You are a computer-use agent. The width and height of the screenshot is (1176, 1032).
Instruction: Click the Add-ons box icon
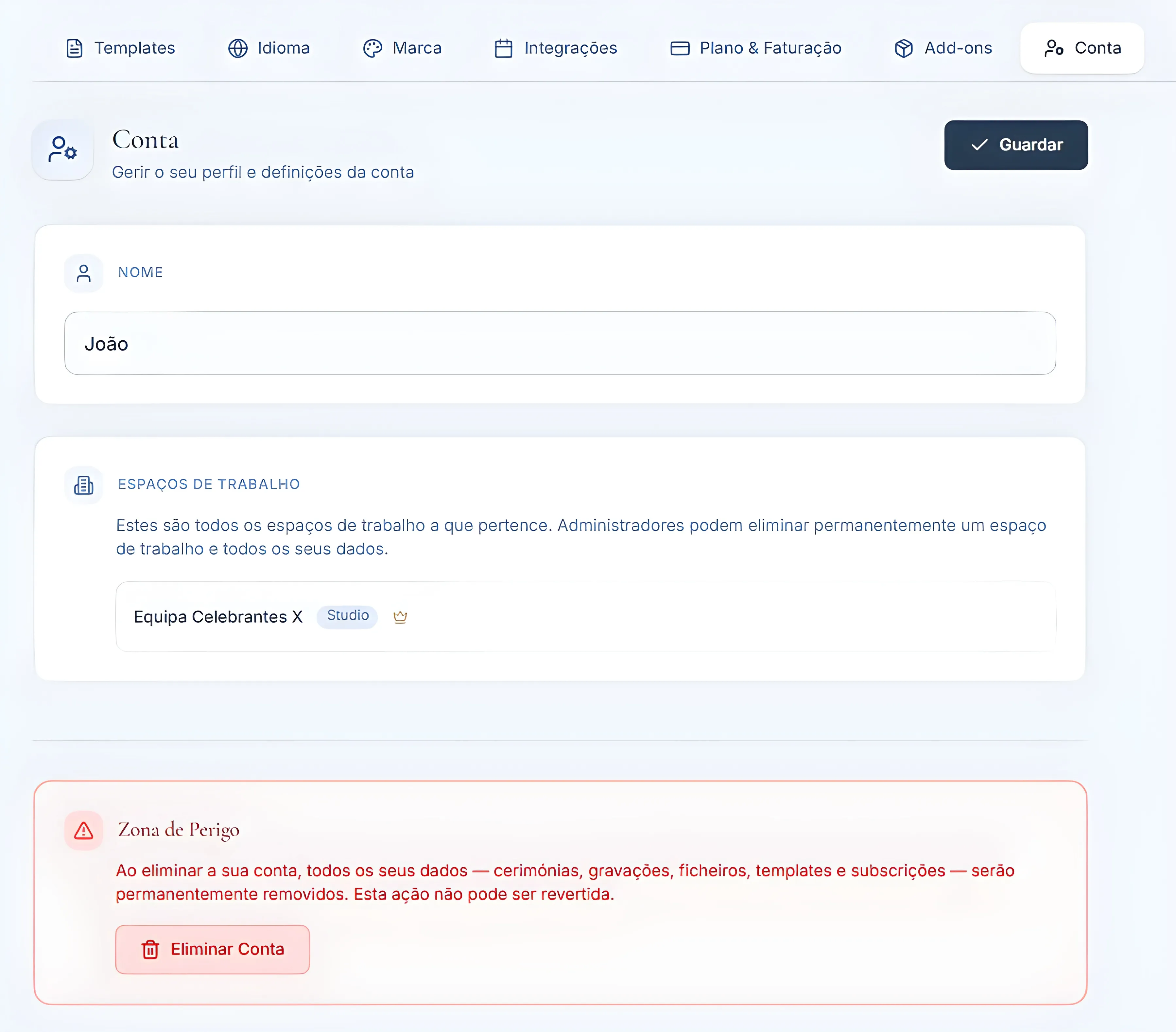904,48
